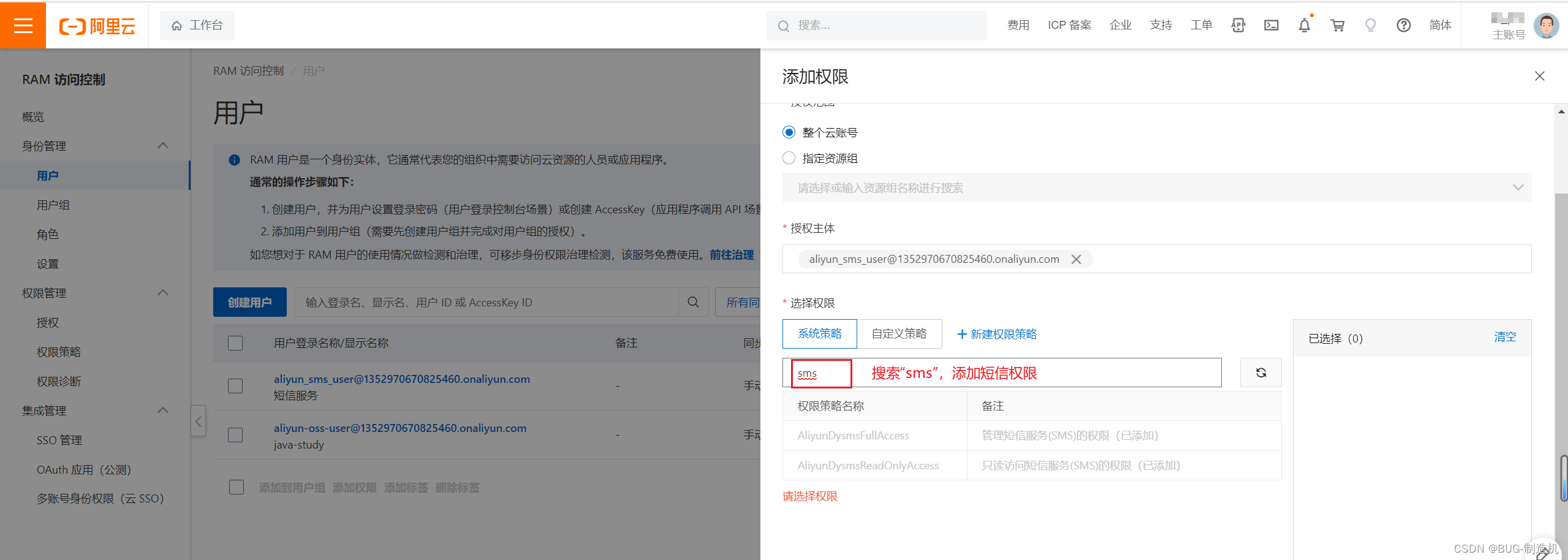Open Overview in the RAM sidebar

(33, 116)
